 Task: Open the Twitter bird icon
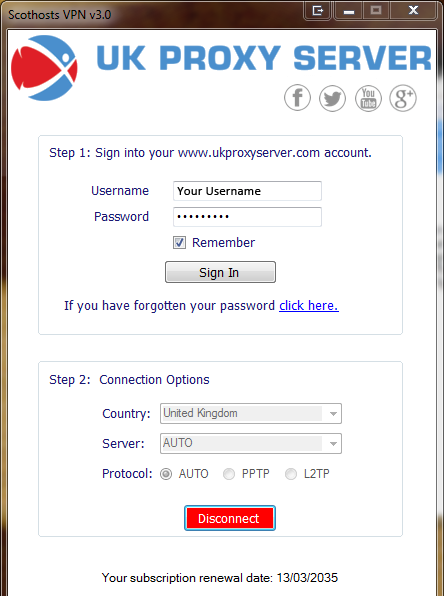[332, 98]
